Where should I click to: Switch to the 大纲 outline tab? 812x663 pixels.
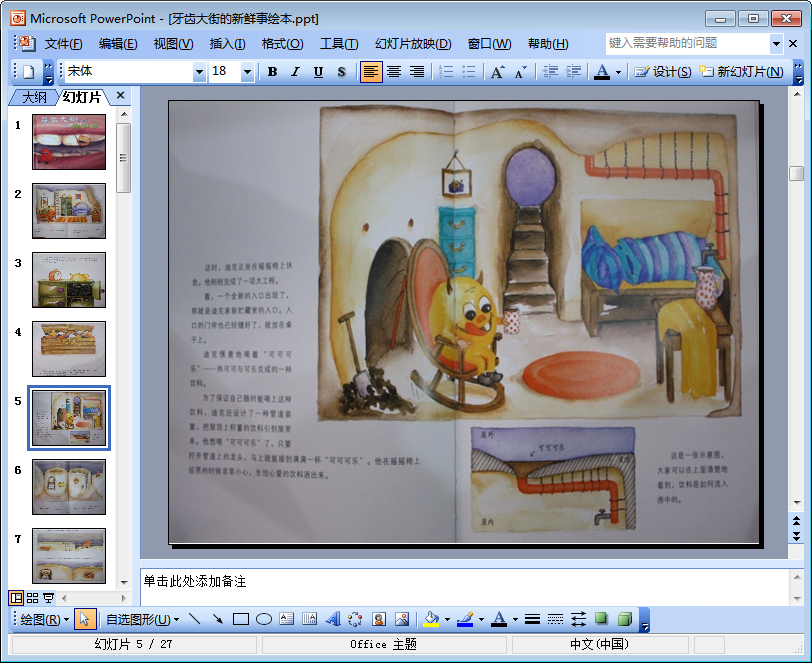tap(34, 97)
